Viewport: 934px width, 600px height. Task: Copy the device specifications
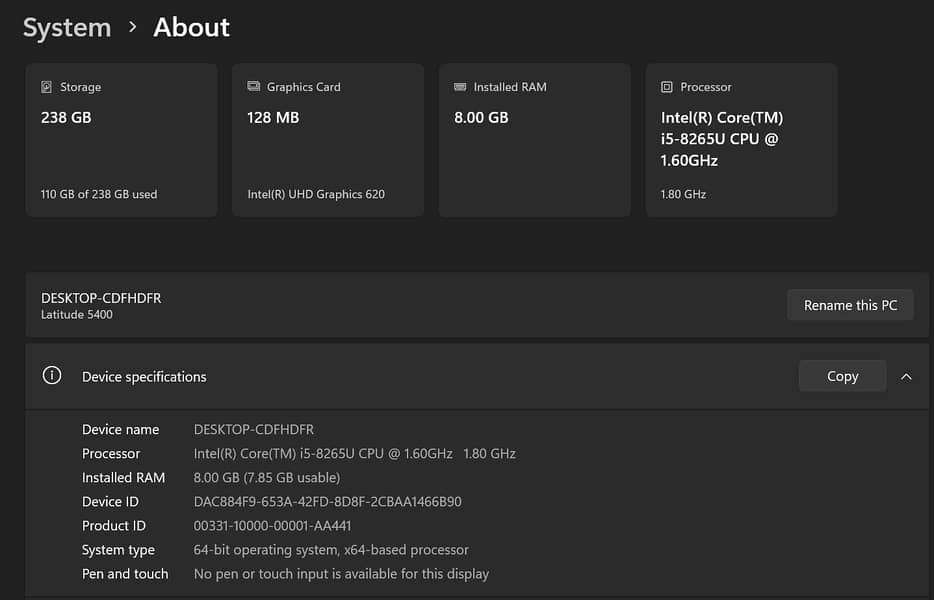click(x=842, y=376)
